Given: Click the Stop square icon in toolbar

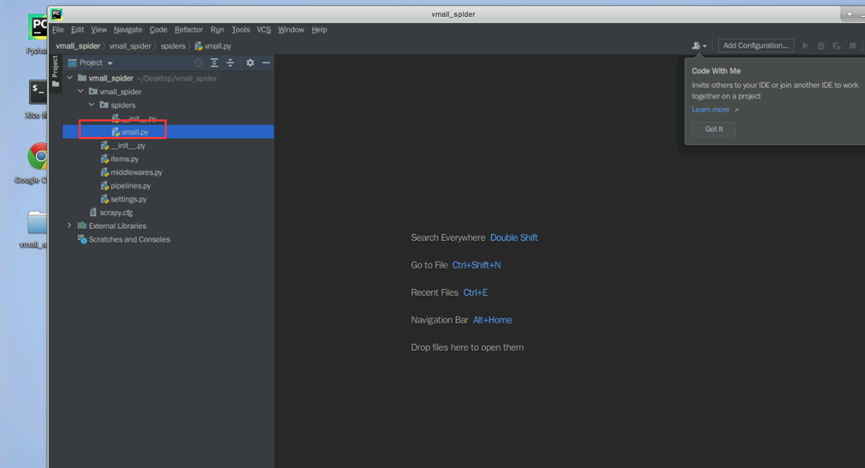Looking at the screenshot, I should tap(852, 46).
